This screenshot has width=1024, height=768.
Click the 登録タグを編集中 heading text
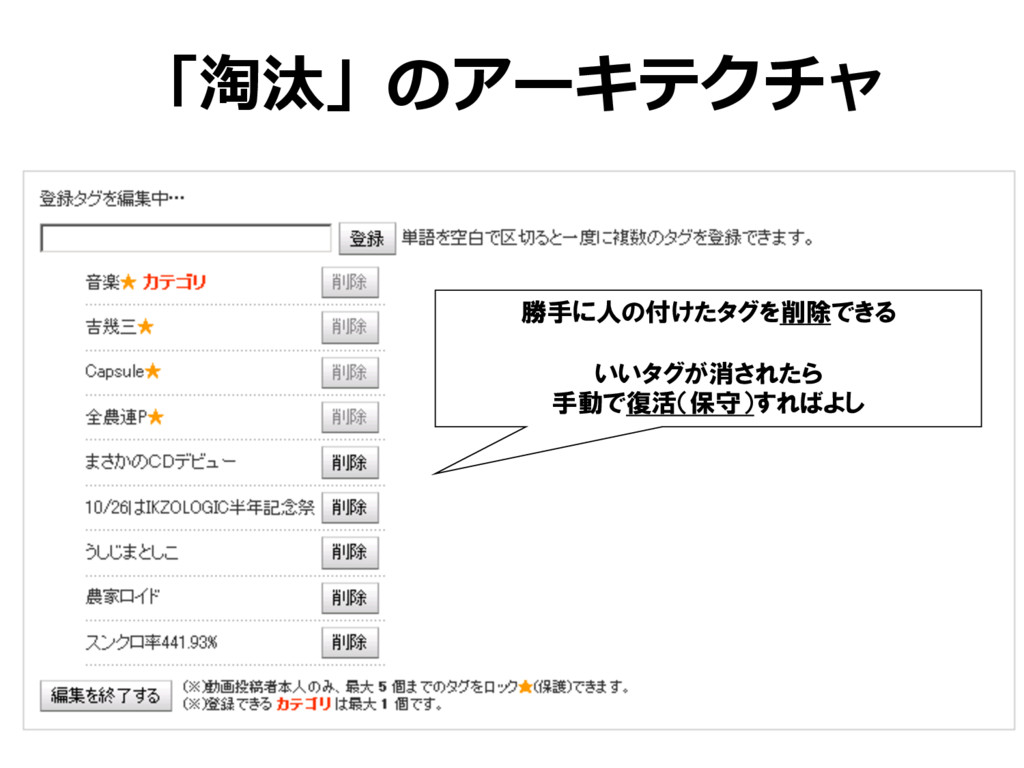click(x=112, y=198)
